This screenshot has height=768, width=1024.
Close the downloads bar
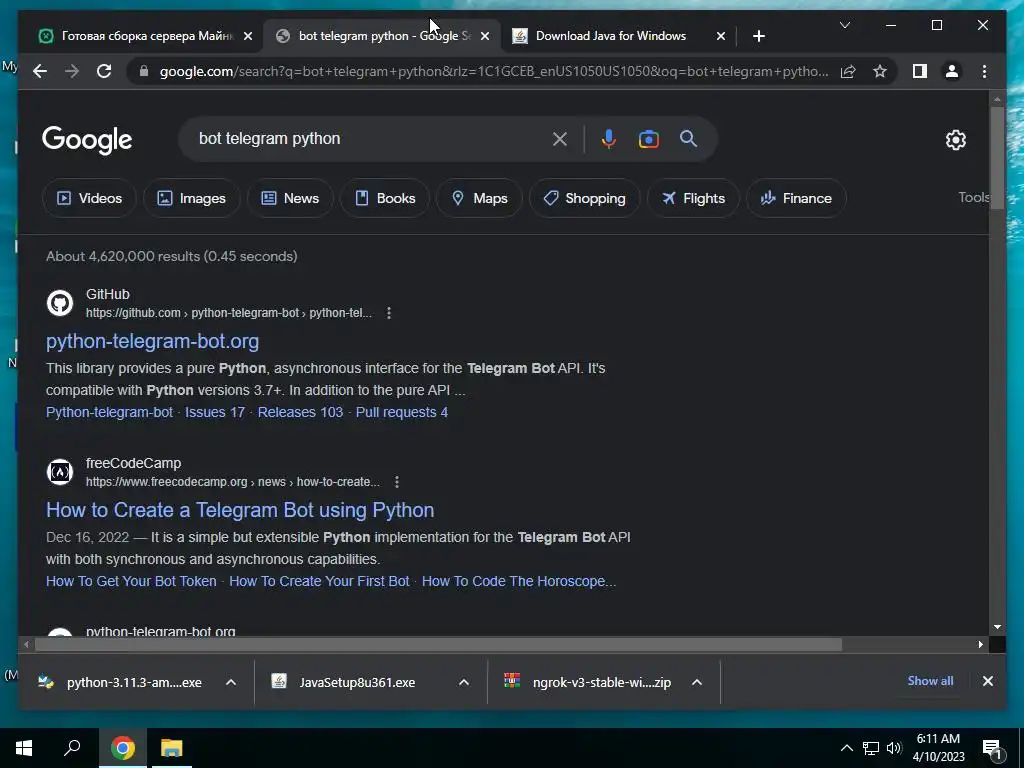pos(987,681)
